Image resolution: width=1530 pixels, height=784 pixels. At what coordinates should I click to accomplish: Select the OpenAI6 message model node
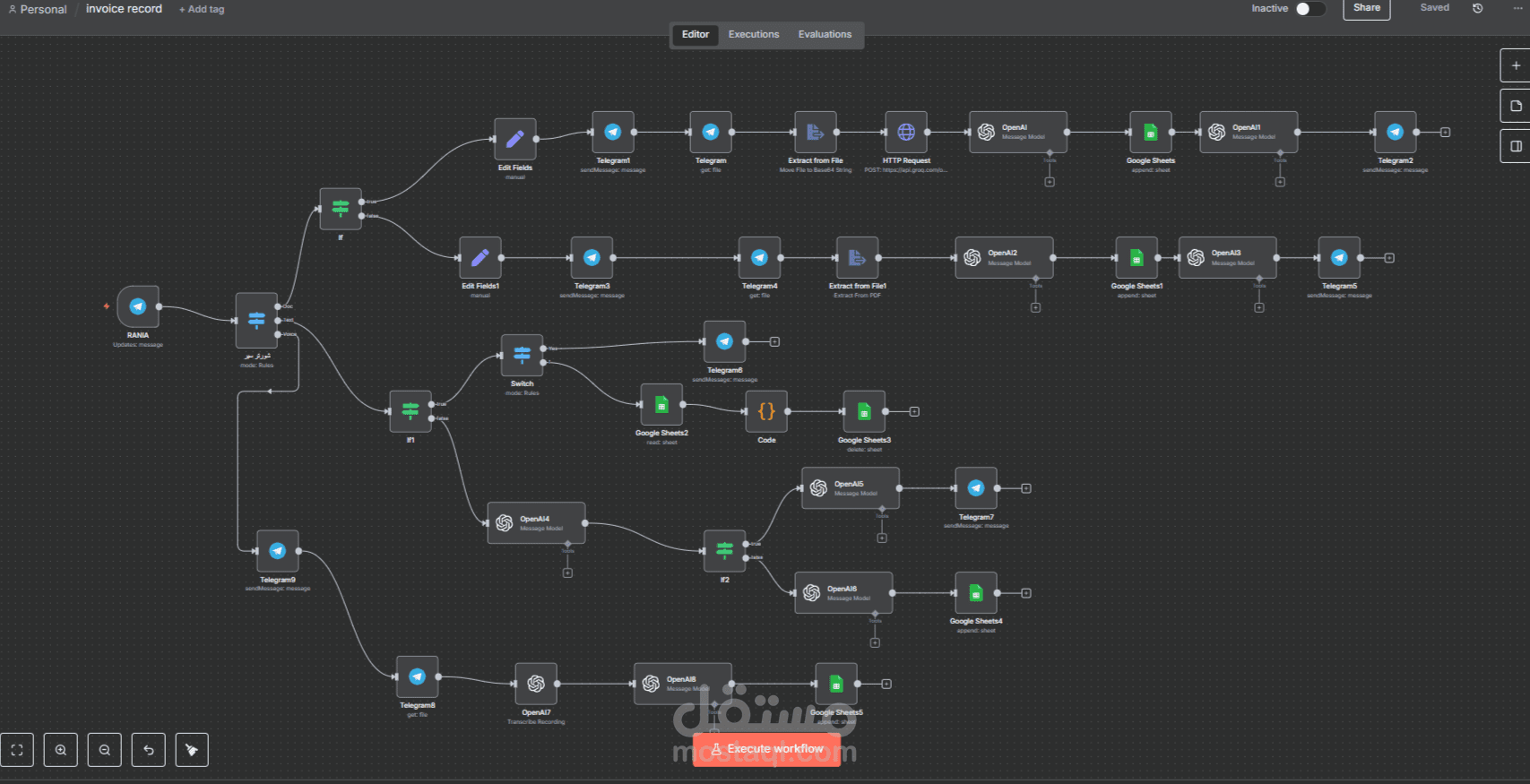tap(843, 593)
